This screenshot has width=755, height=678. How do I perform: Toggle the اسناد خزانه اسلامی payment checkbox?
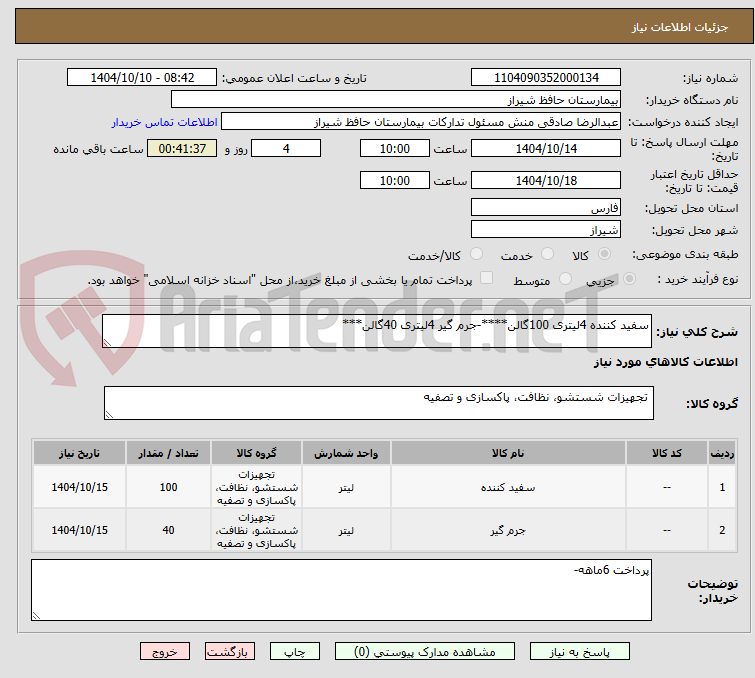pyautogui.click(x=487, y=278)
